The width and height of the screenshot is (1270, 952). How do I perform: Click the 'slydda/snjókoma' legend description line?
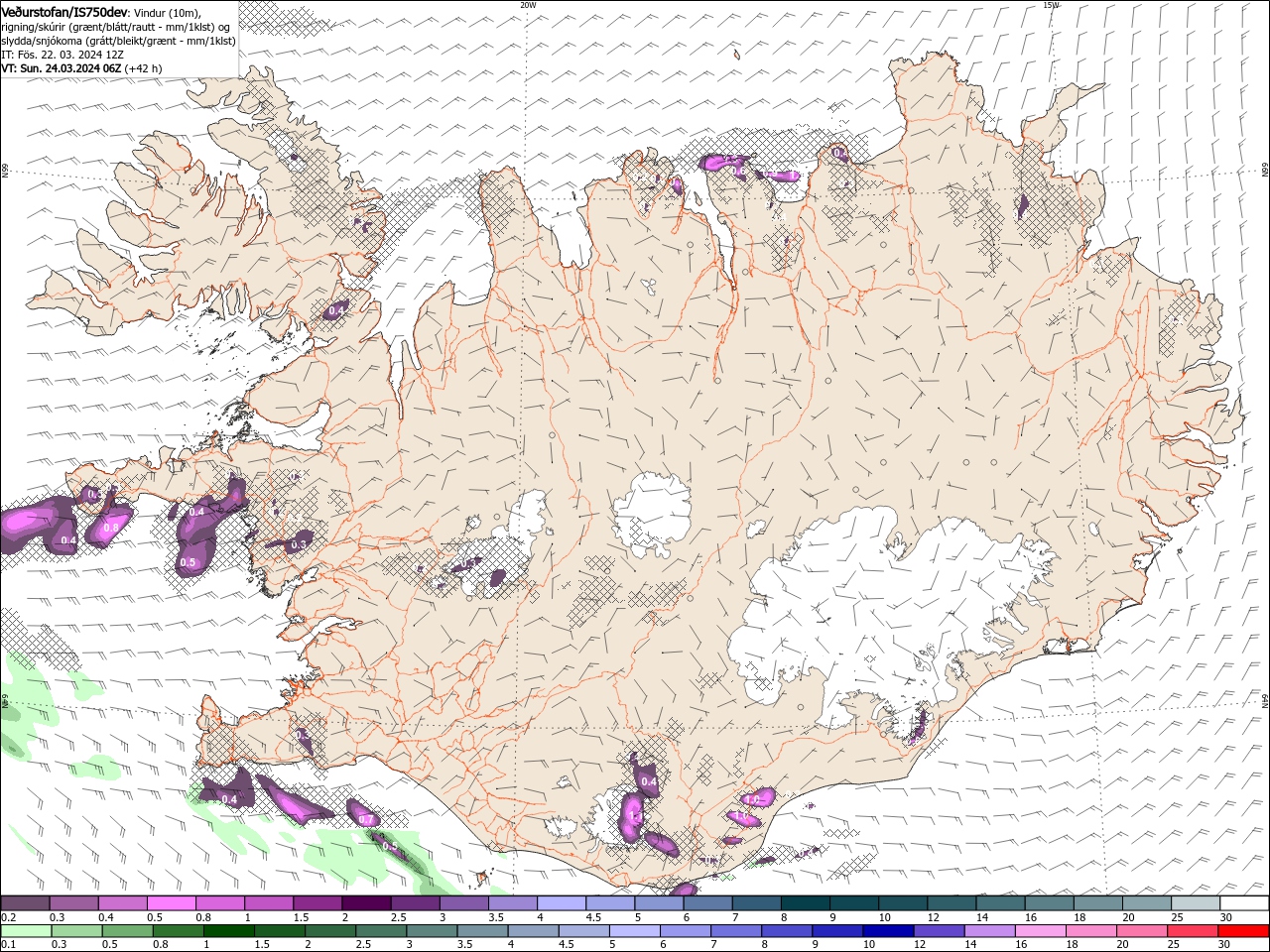pyautogui.click(x=119, y=41)
